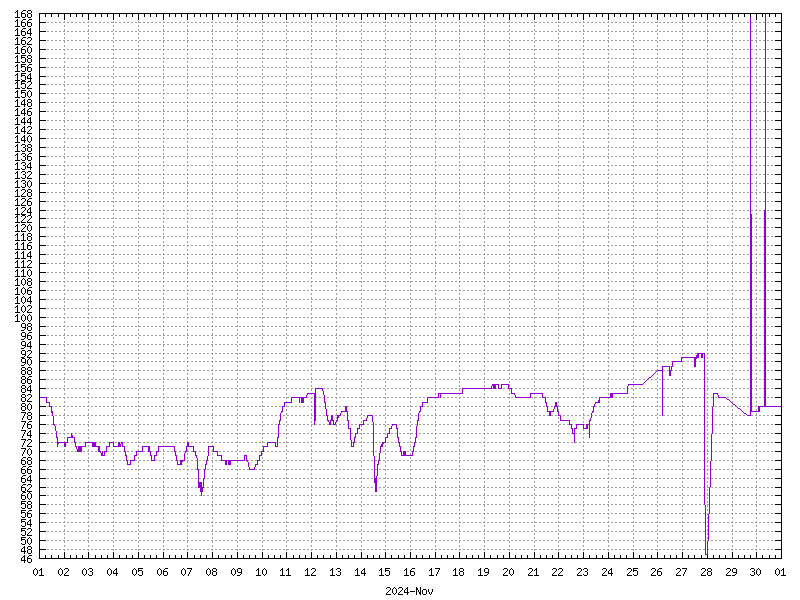The image size is (800, 600).
Task: Select the y-axis tick "124"
Action: tap(23, 210)
